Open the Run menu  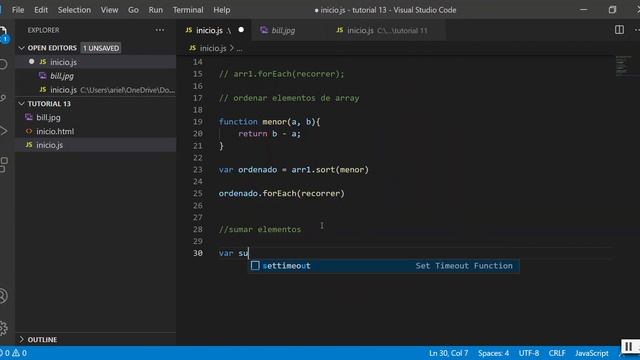tap(156, 10)
